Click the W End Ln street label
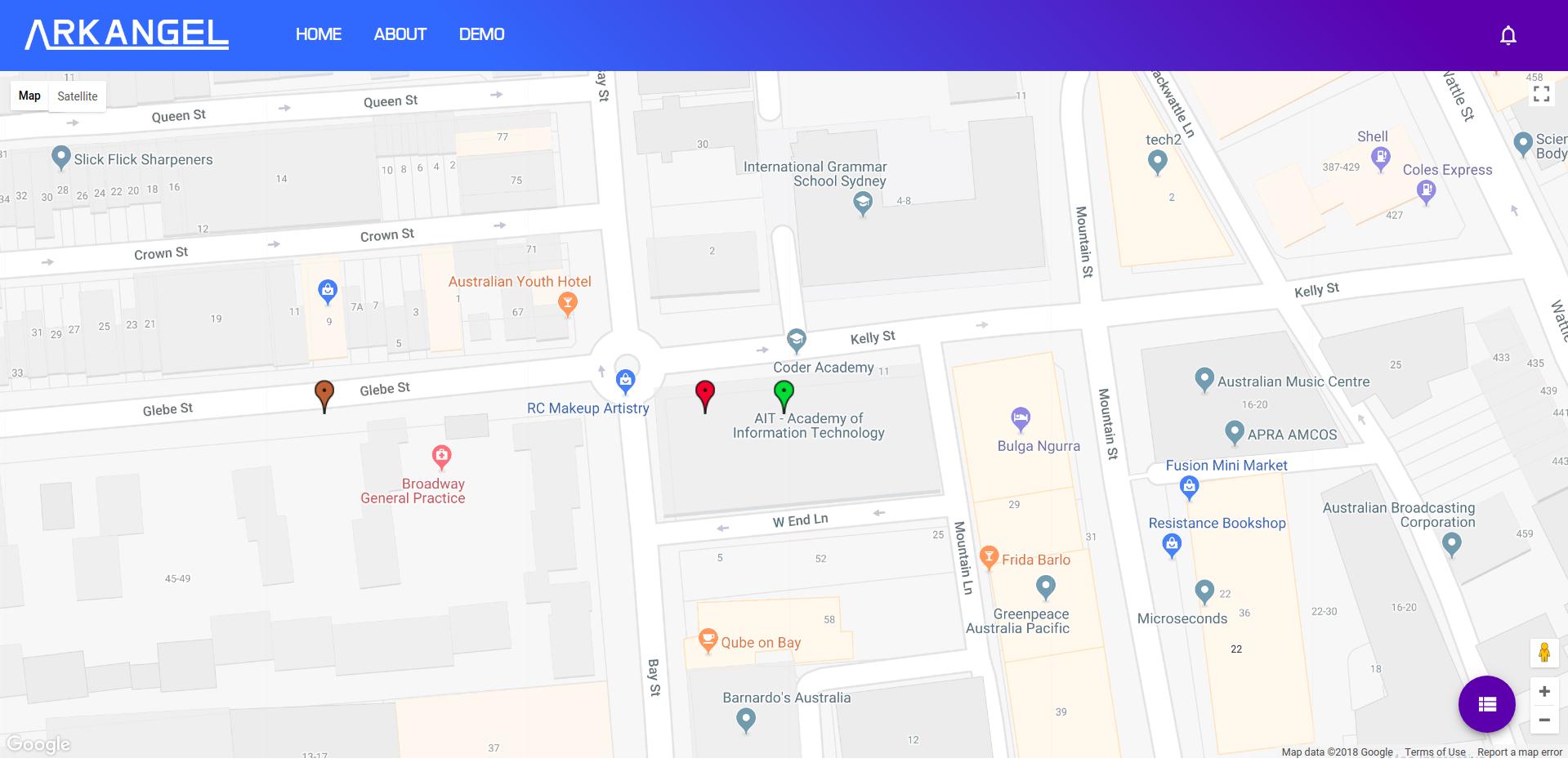This screenshot has width=1568, height=763. point(801,520)
